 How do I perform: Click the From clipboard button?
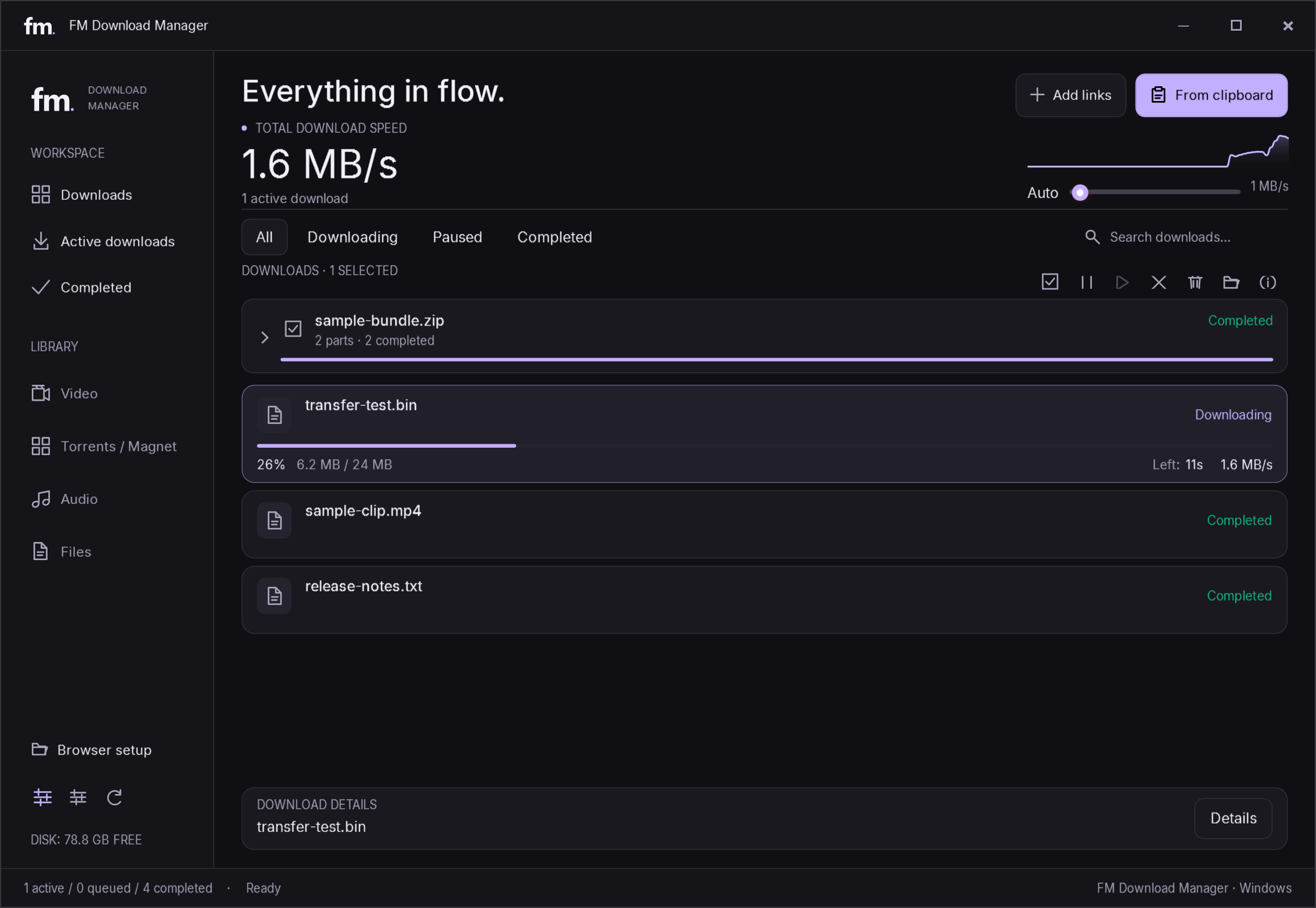[1212, 95]
